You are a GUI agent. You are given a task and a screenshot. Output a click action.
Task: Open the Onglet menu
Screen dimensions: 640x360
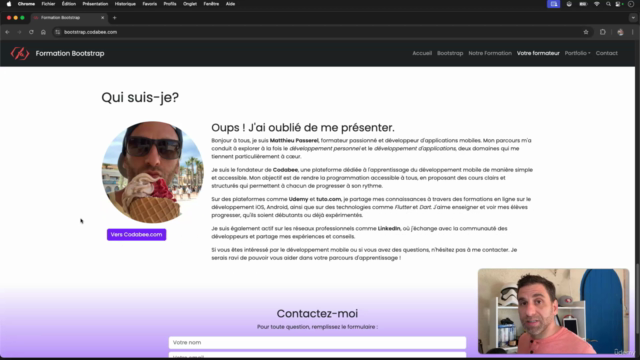190,4
